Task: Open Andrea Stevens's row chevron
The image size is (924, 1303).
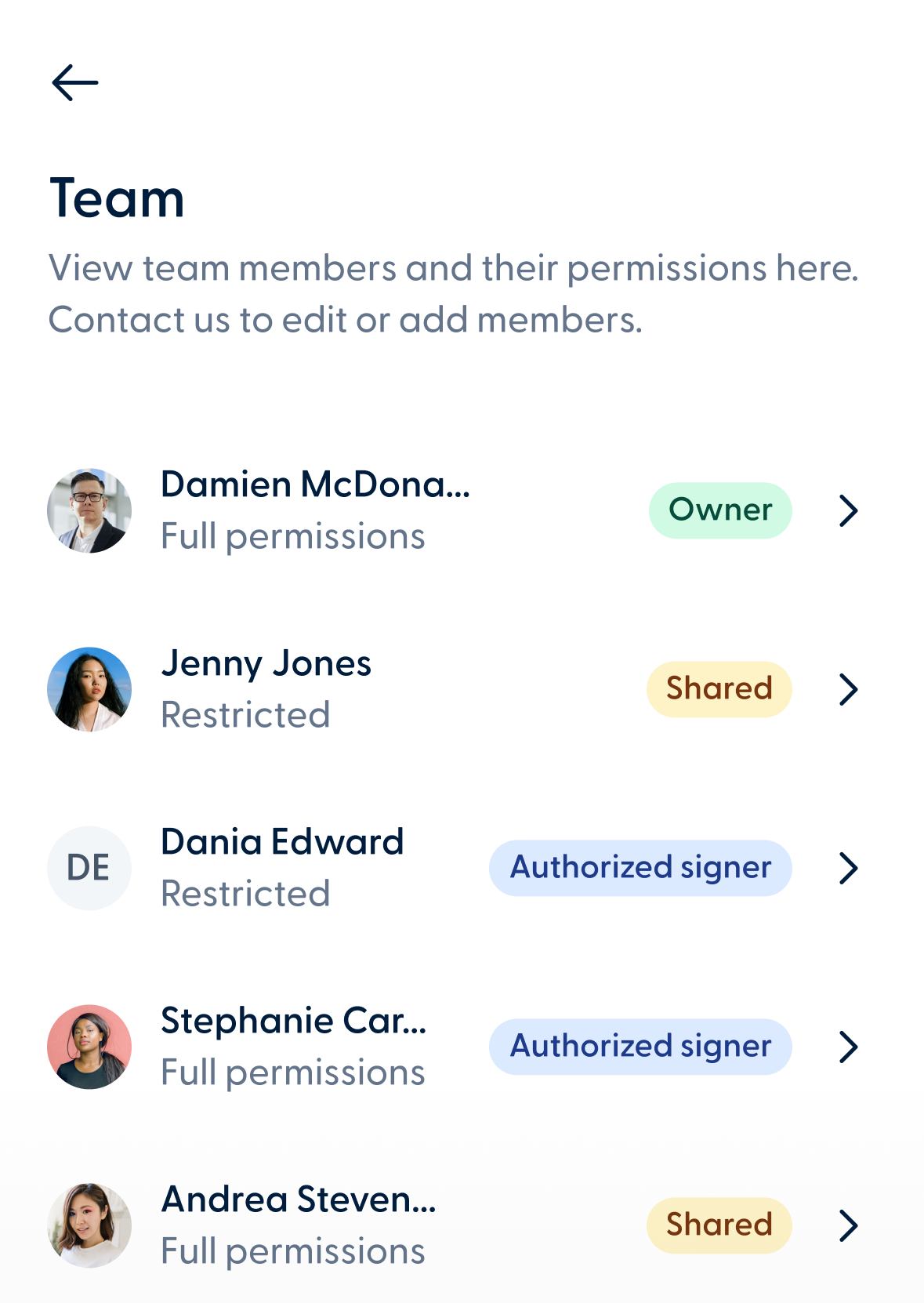Action: coord(848,1225)
